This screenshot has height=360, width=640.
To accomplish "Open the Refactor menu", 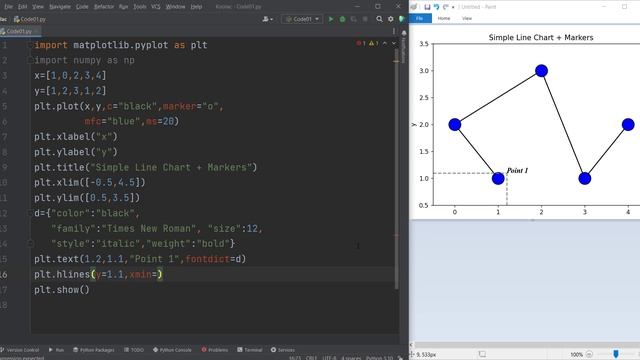I will (x=104, y=7).
